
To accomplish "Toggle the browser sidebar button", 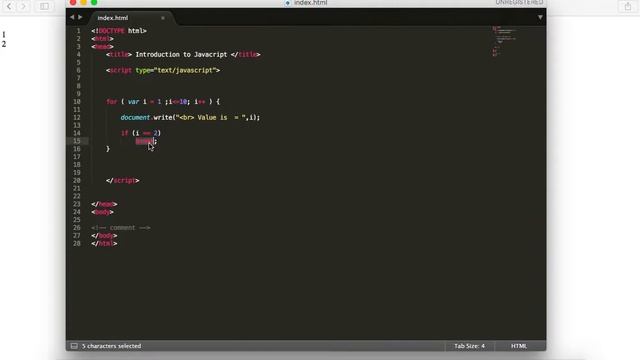I will click(x=44, y=6).
